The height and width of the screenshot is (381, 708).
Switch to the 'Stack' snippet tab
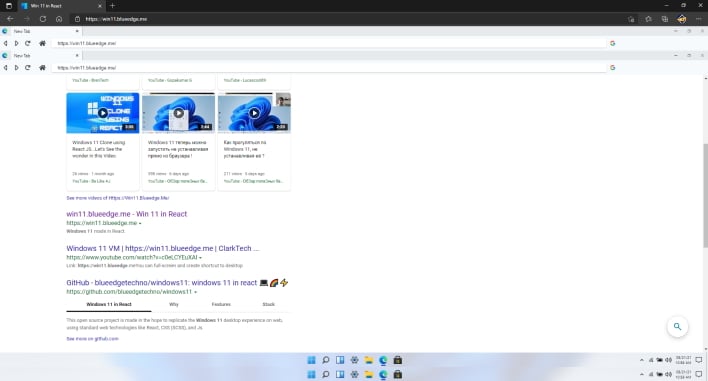[x=269, y=304]
